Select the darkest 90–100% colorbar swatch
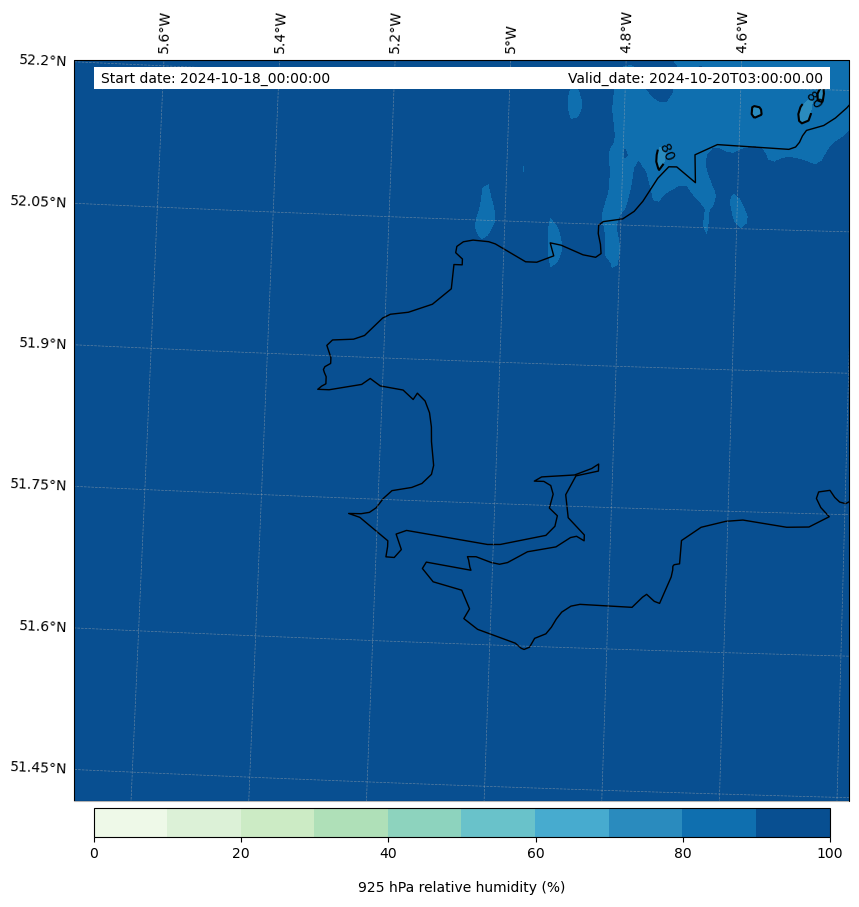Viewport: 859px width, 907px height. point(793,822)
